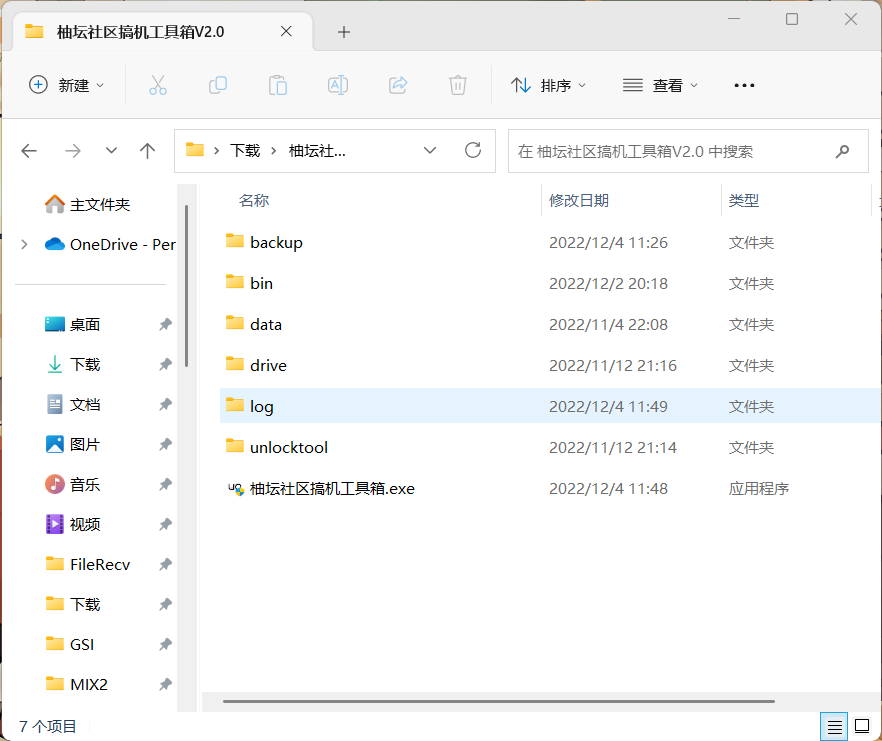The height and width of the screenshot is (741, 882).
Task: Switch to details view layout
Action: pyautogui.click(x=833, y=726)
